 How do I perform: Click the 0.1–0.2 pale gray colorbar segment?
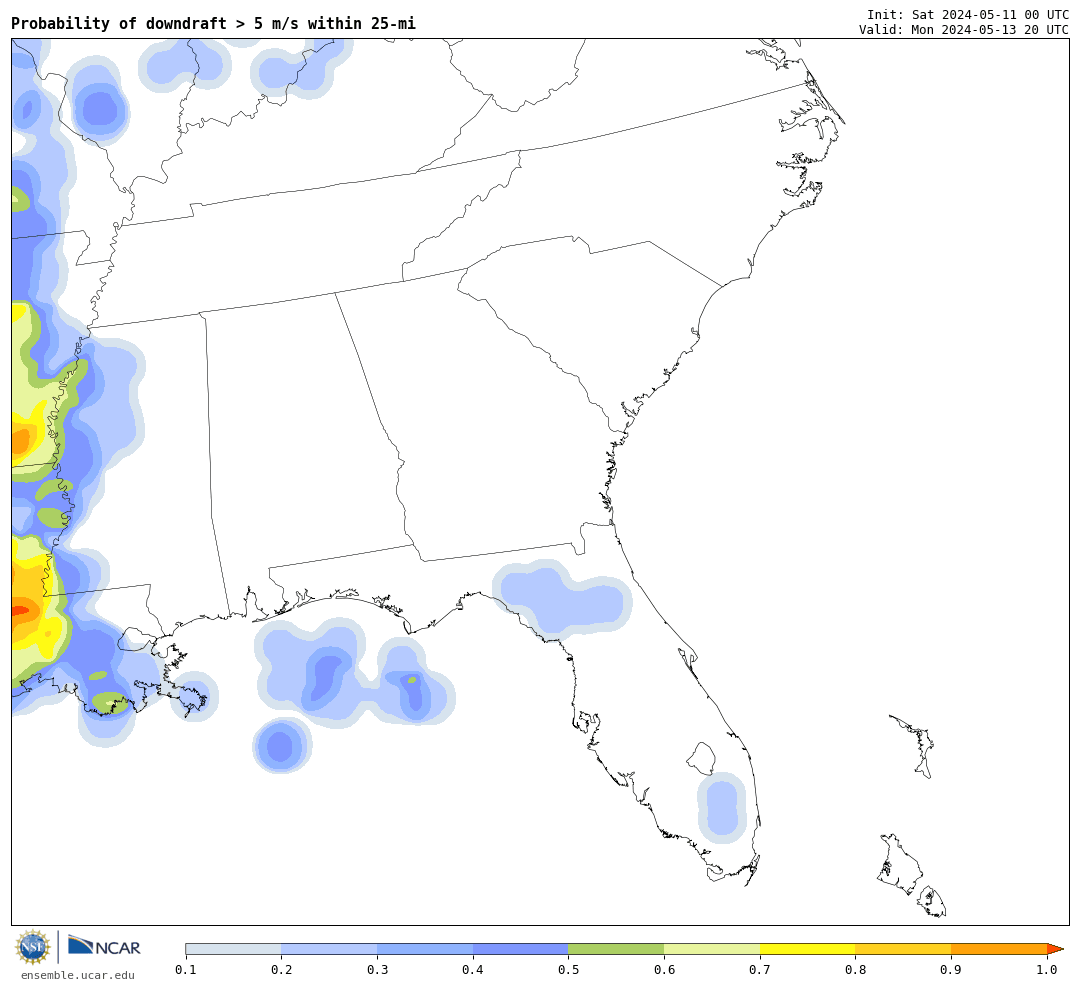233,949
